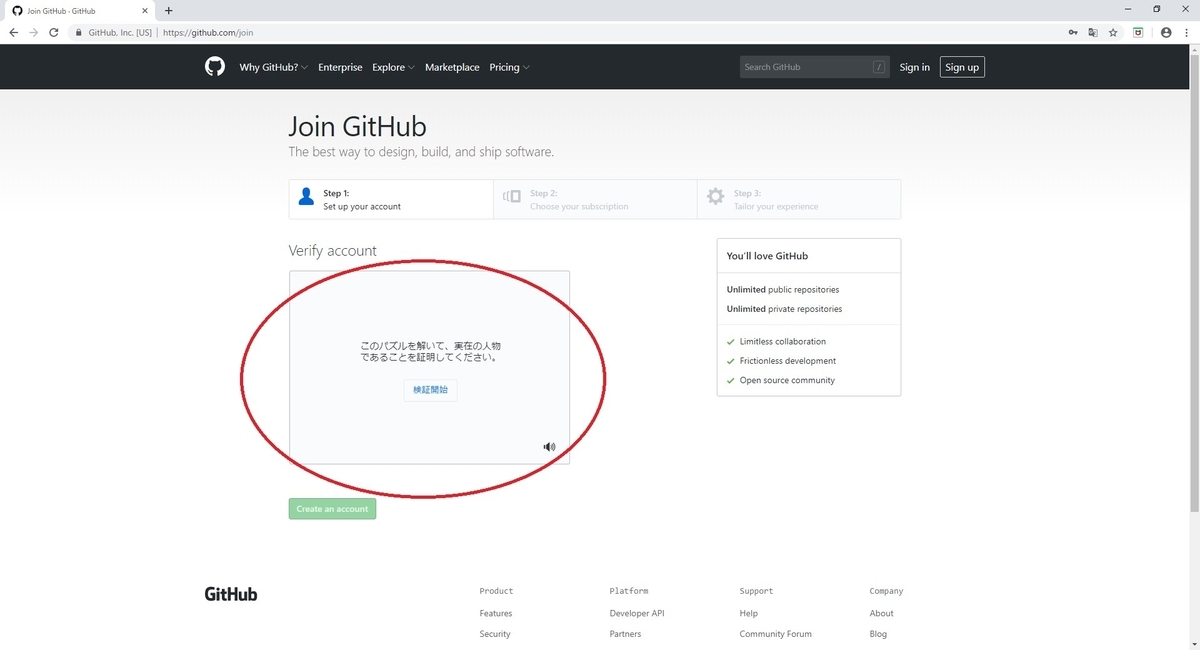The width and height of the screenshot is (1200, 650).
Task: Select Step 1 Set up your account
Action: [391, 199]
